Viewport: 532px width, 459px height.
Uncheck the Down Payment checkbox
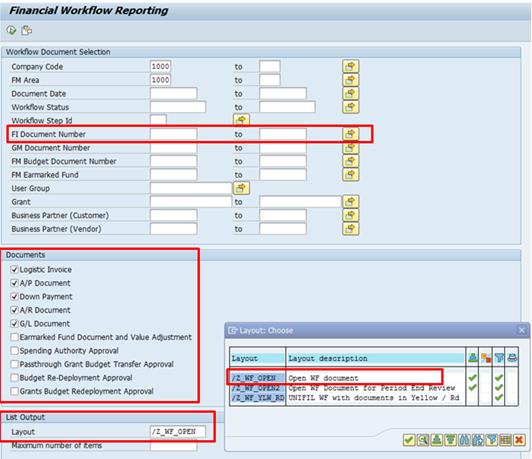click(x=15, y=297)
